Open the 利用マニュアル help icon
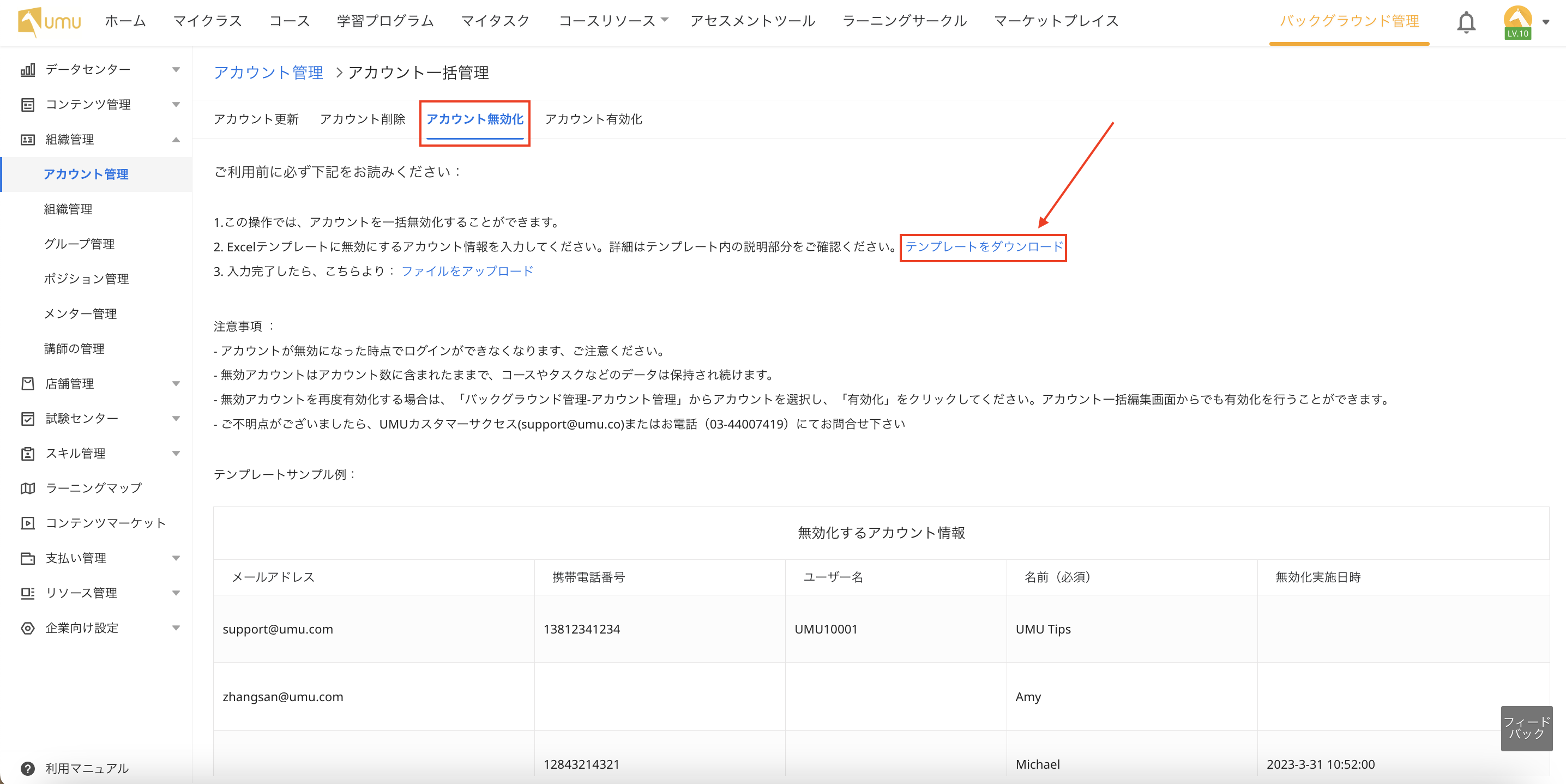Screen dimensions: 1566x784 [28, 768]
